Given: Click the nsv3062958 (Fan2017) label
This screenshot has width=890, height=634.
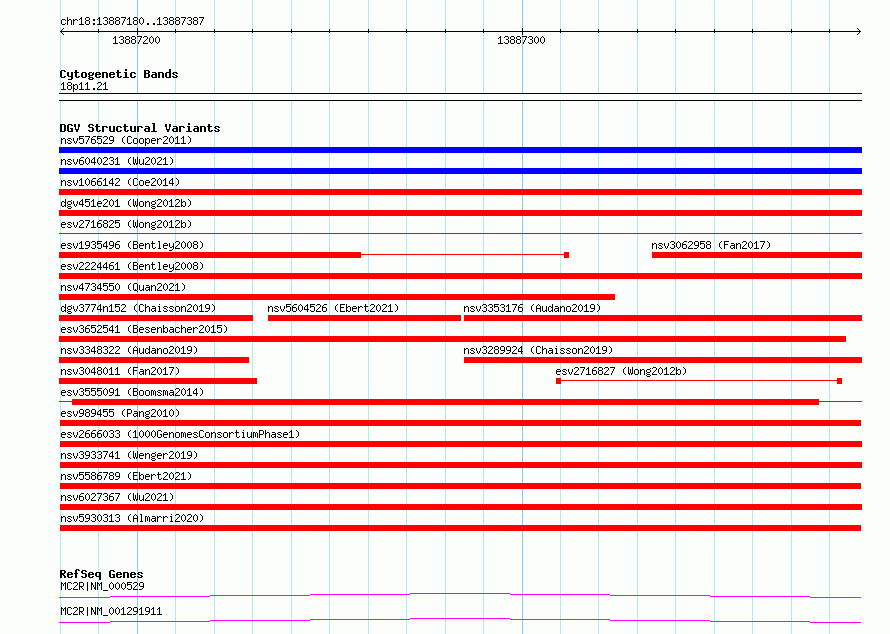Looking at the screenshot, I should pos(711,245).
